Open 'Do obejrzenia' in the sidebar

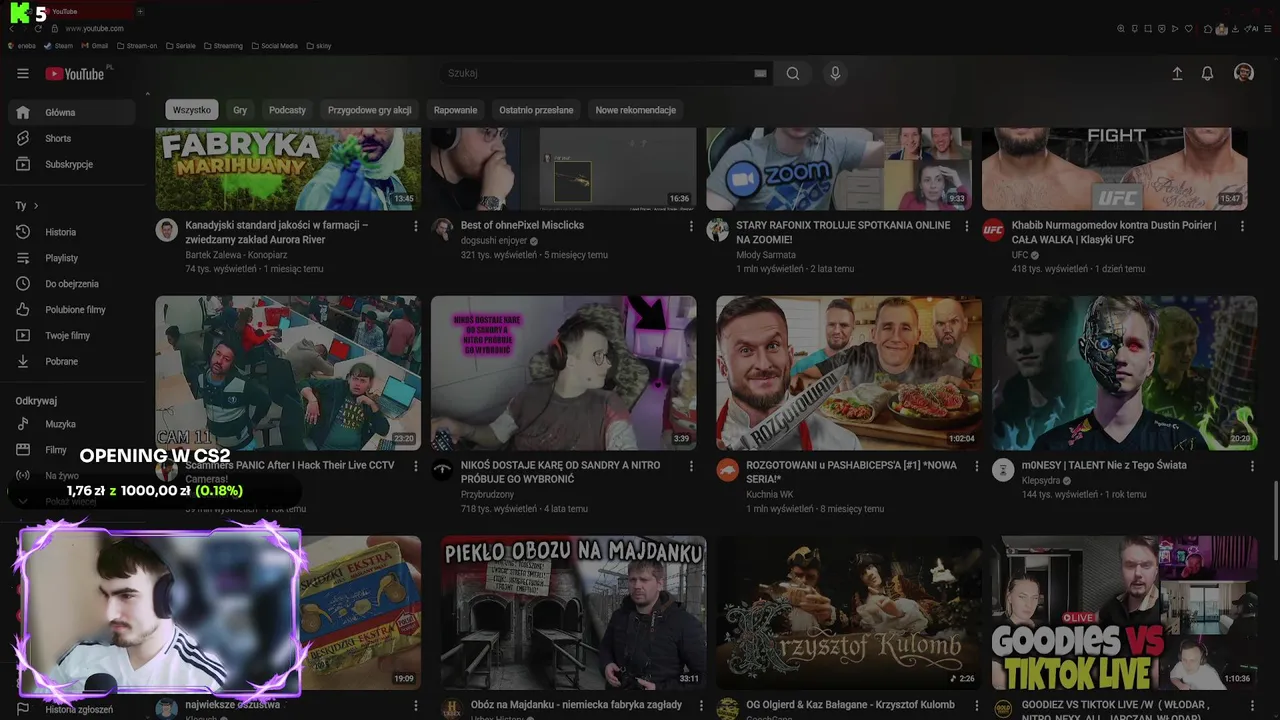72,284
